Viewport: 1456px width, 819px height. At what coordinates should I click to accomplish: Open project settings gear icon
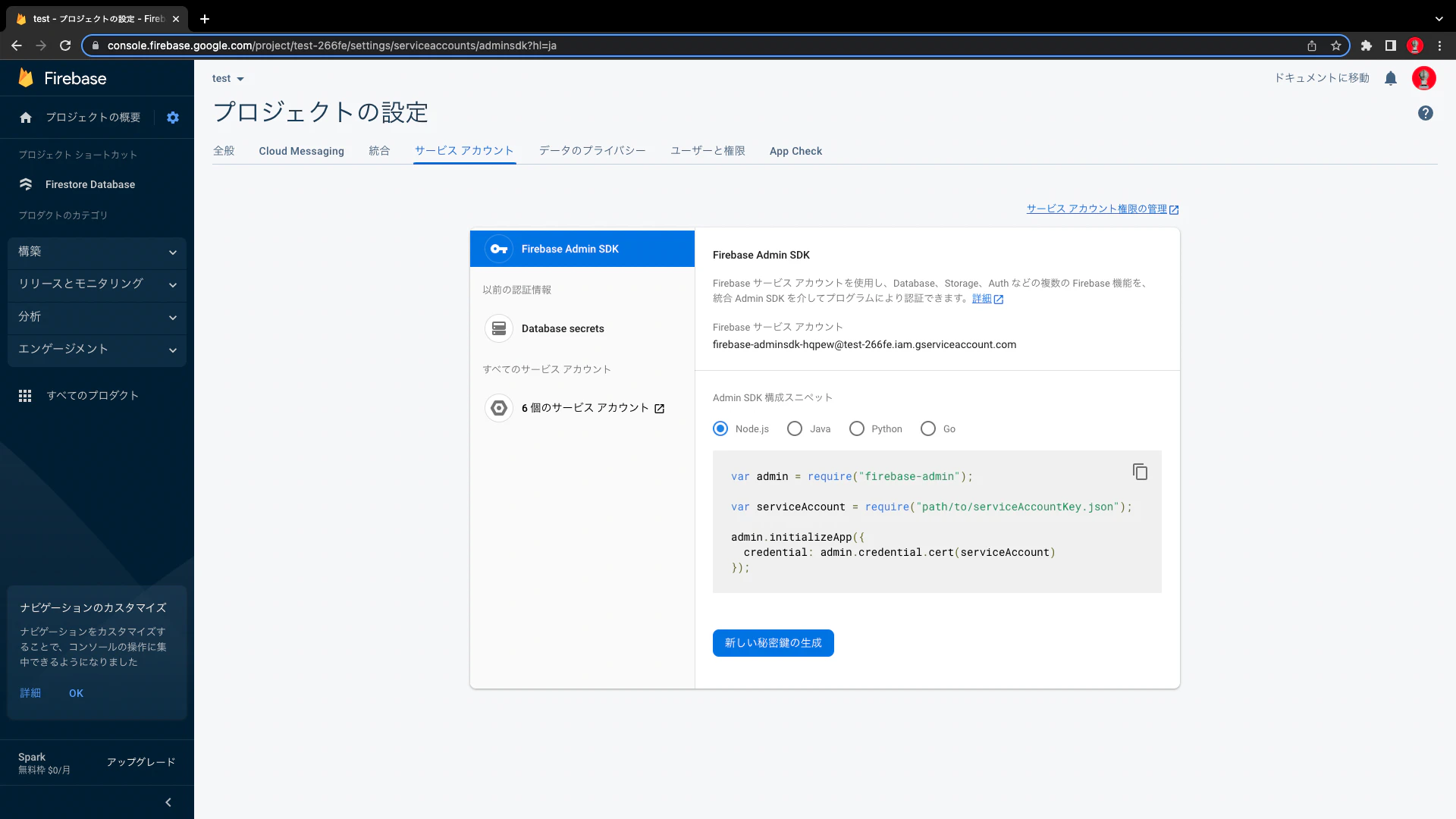click(x=173, y=118)
